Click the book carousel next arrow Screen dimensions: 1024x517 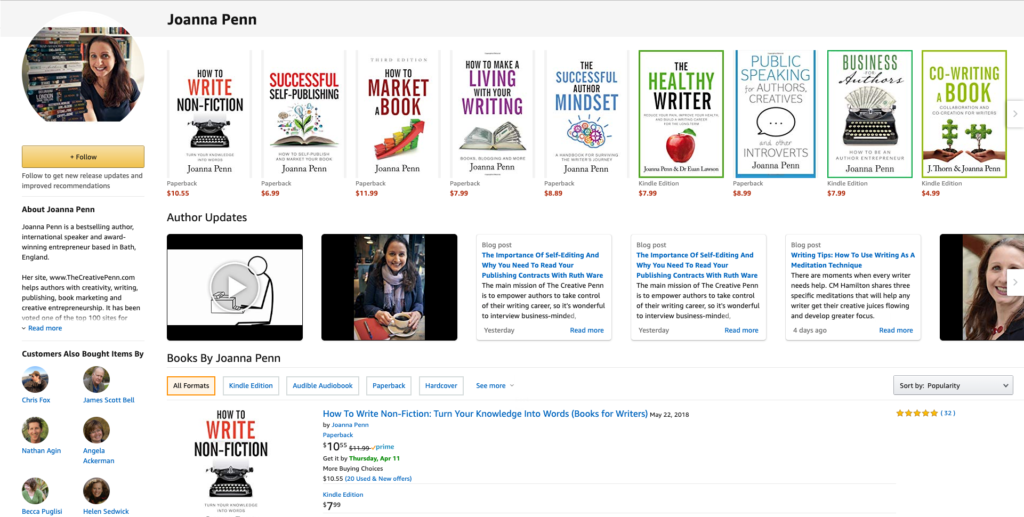click(1015, 114)
